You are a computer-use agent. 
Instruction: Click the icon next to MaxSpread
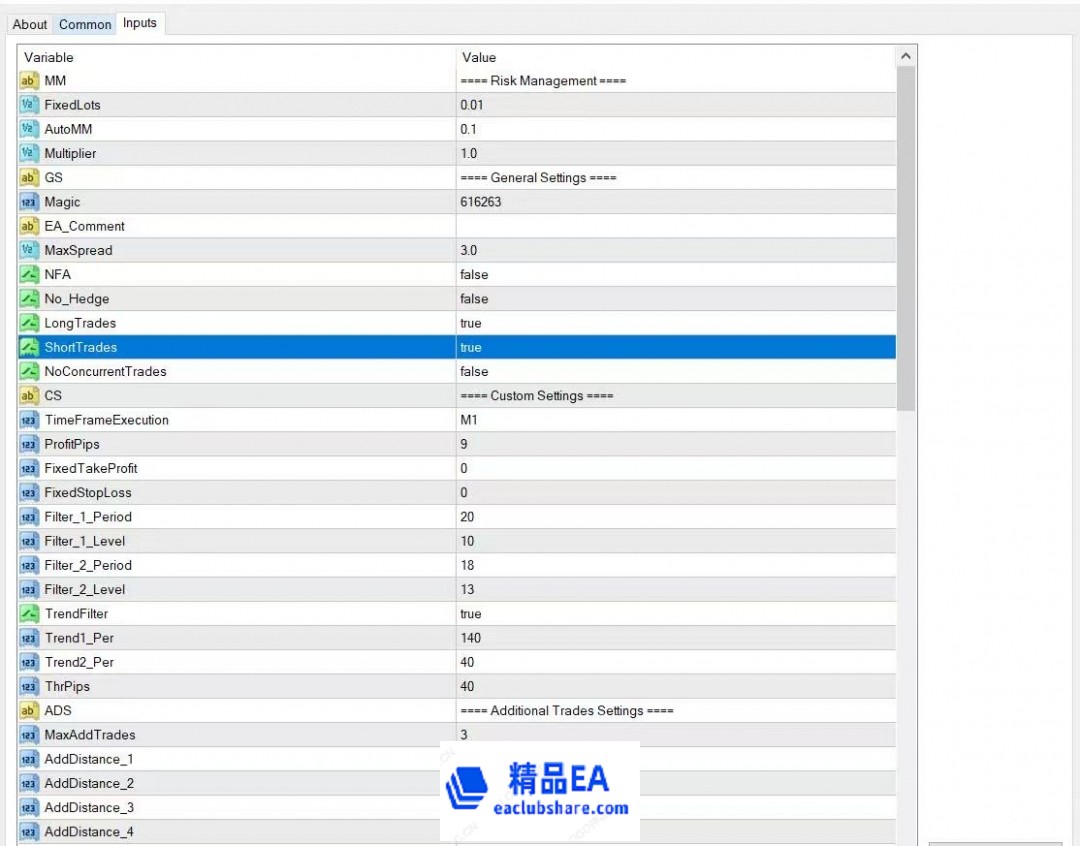[29, 250]
